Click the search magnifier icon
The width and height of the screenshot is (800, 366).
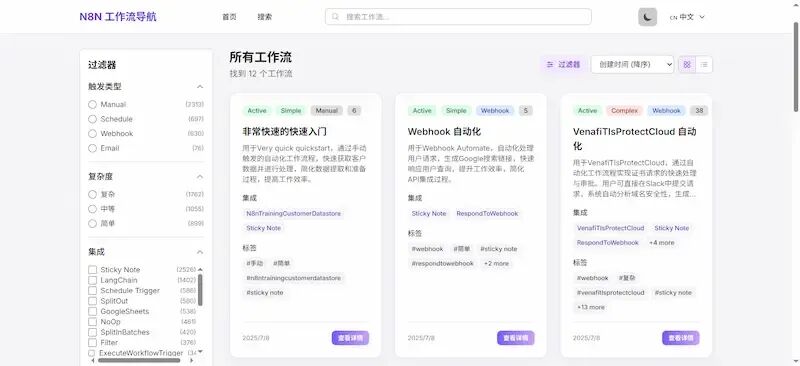[x=336, y=17]
